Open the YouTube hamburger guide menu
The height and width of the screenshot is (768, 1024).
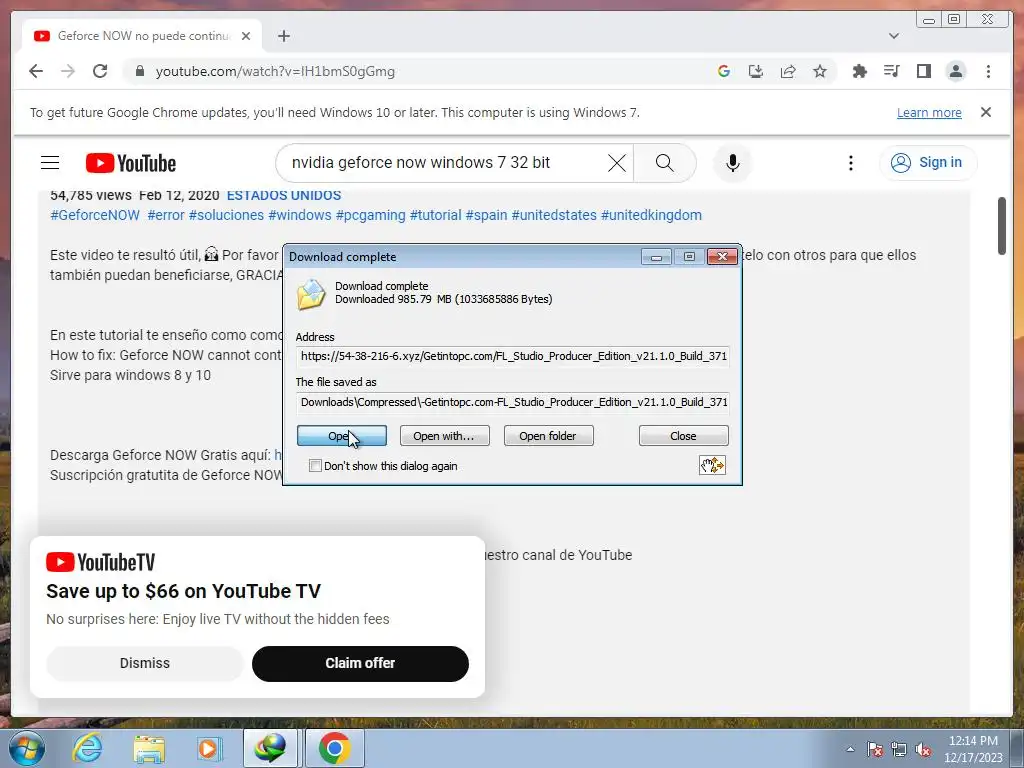point(50,163)
